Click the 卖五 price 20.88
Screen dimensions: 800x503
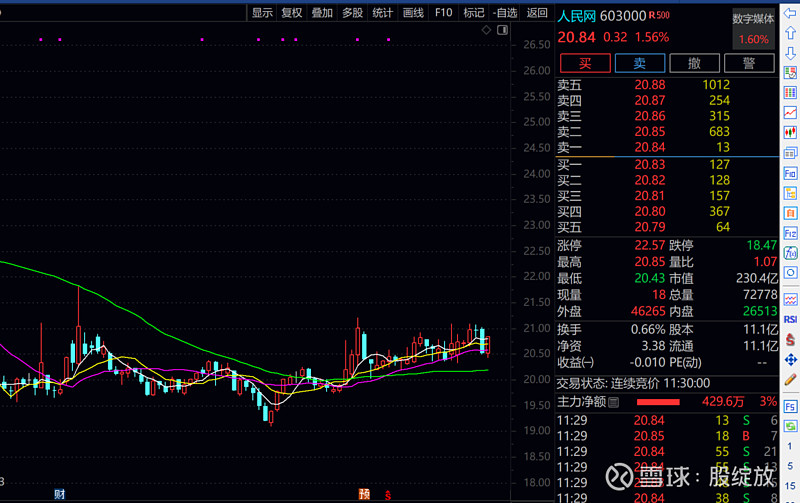pos(649,85)
